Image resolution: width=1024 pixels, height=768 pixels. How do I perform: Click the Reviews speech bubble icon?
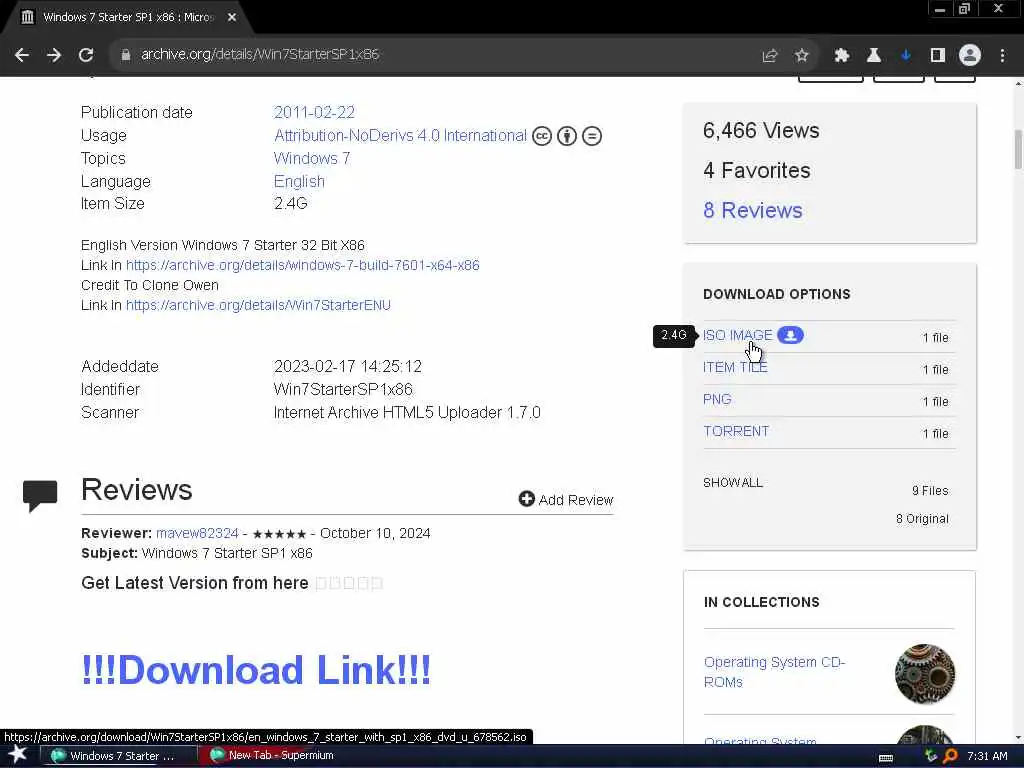(x=40, y=496)
